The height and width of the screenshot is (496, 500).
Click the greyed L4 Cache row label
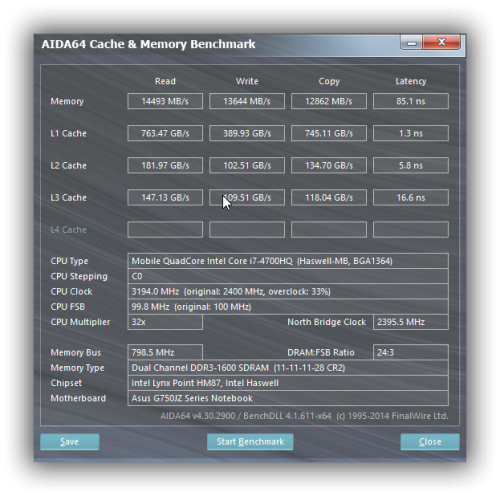68,230
